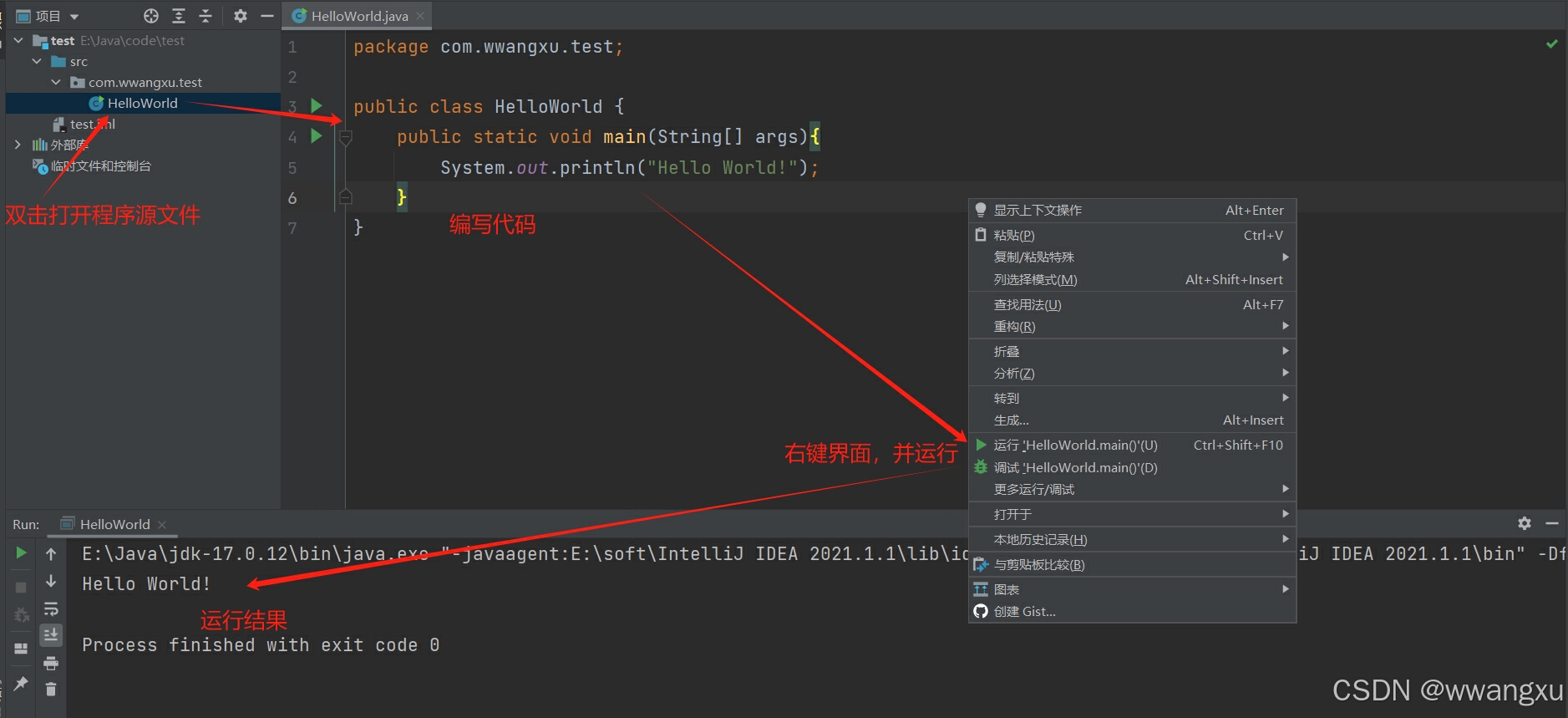Select test.iml file in project tree
Screen dimensions: 1568x718
click(x=84, y=124)
